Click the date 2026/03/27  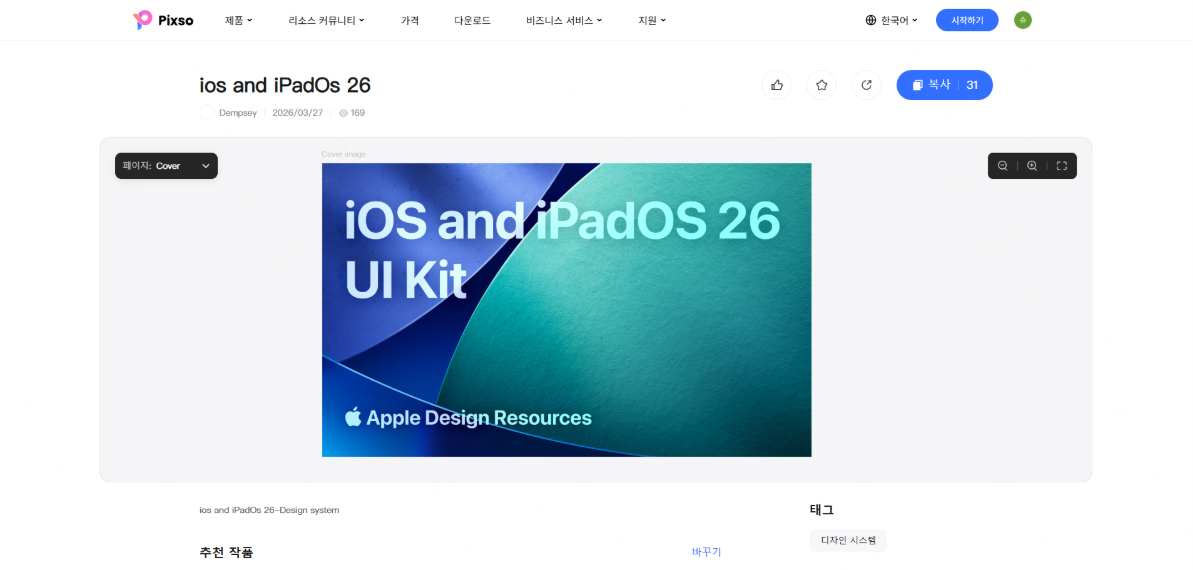[x=297, y=113]
